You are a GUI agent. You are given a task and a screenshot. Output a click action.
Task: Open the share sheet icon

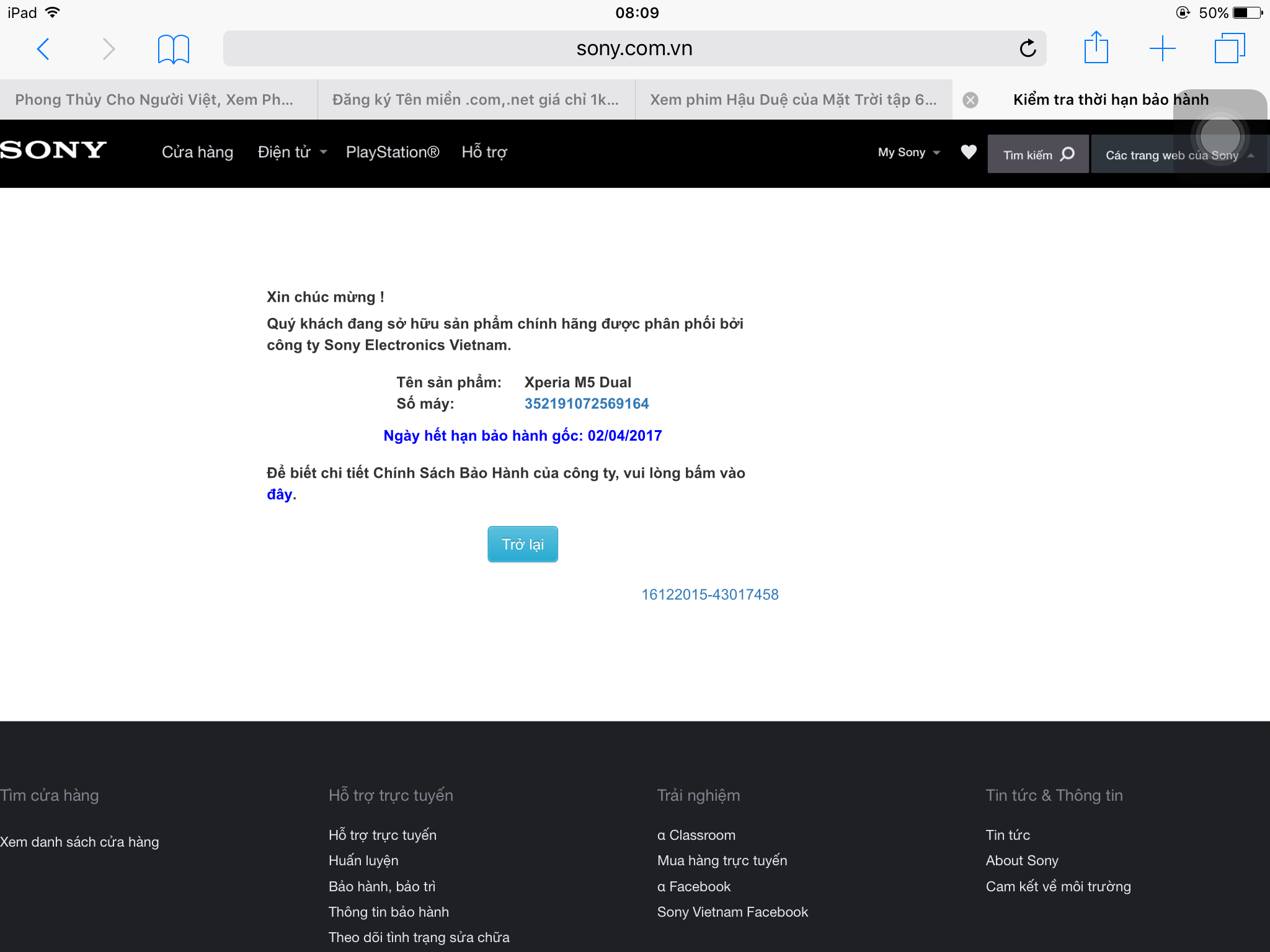[1096, 47]
